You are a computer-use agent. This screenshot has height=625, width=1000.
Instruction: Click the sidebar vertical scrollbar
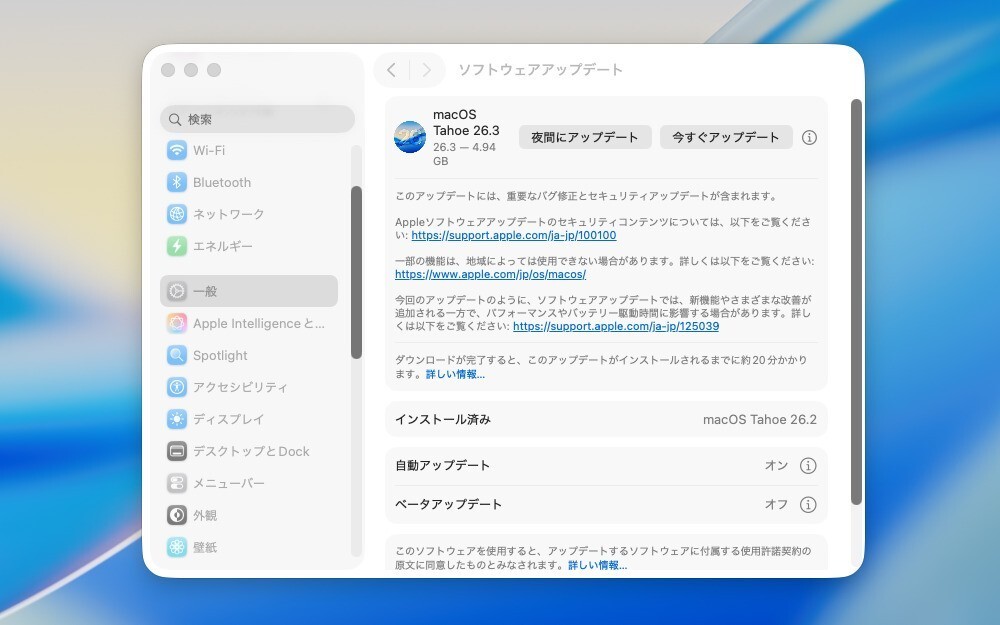tap(357, 272)
